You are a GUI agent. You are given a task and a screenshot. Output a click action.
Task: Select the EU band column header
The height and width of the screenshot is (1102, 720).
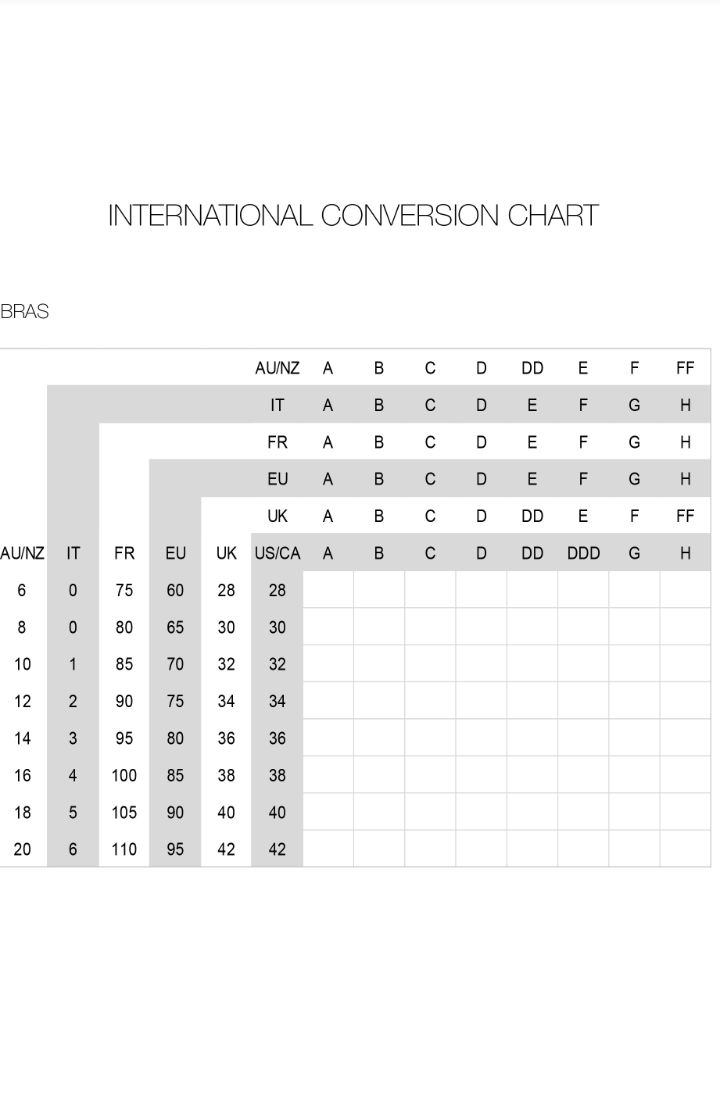tap(175, 553)
